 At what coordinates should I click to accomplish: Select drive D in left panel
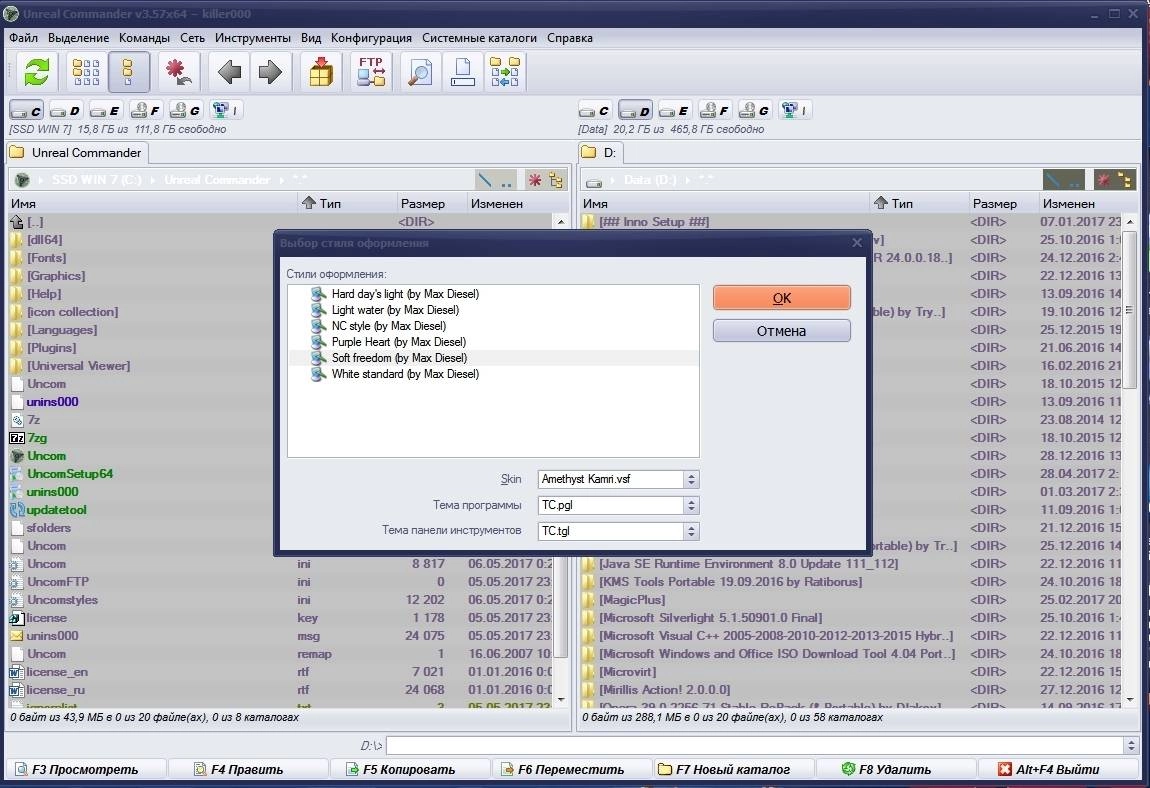66,110
